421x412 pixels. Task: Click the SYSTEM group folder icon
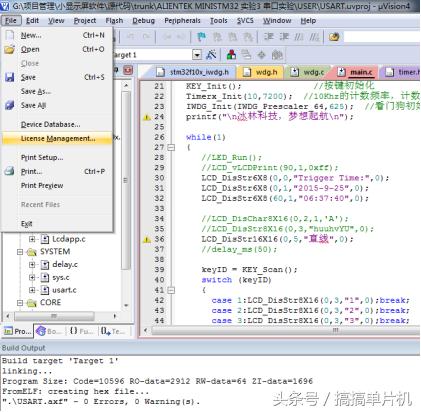coord(32,252)
